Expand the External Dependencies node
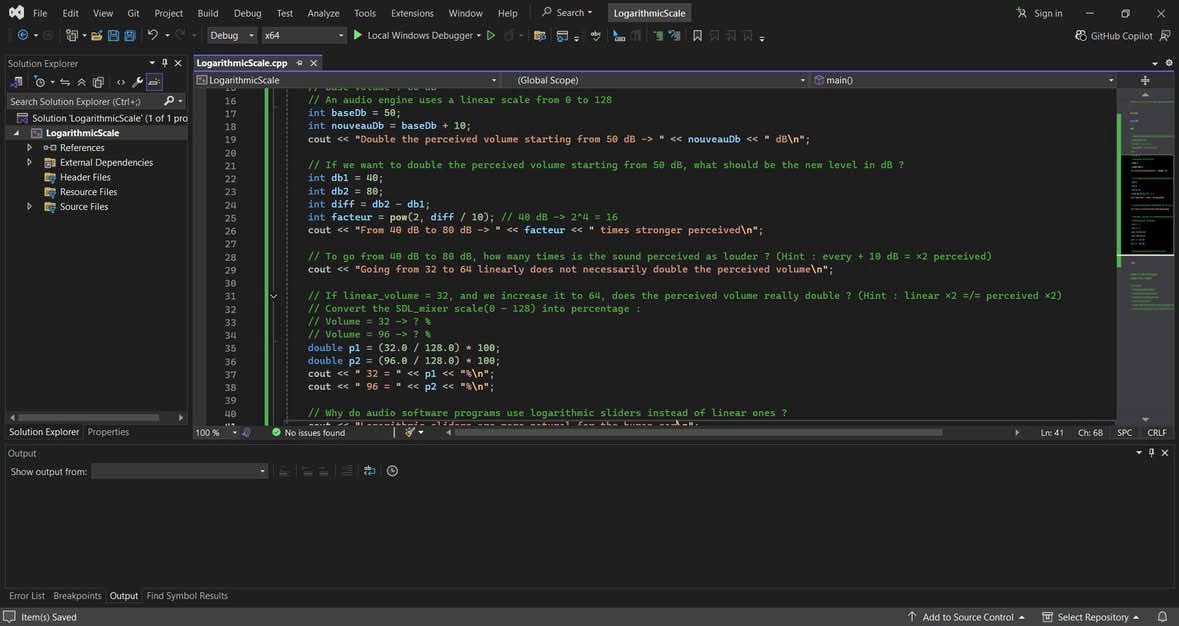 tap(29, 162)
